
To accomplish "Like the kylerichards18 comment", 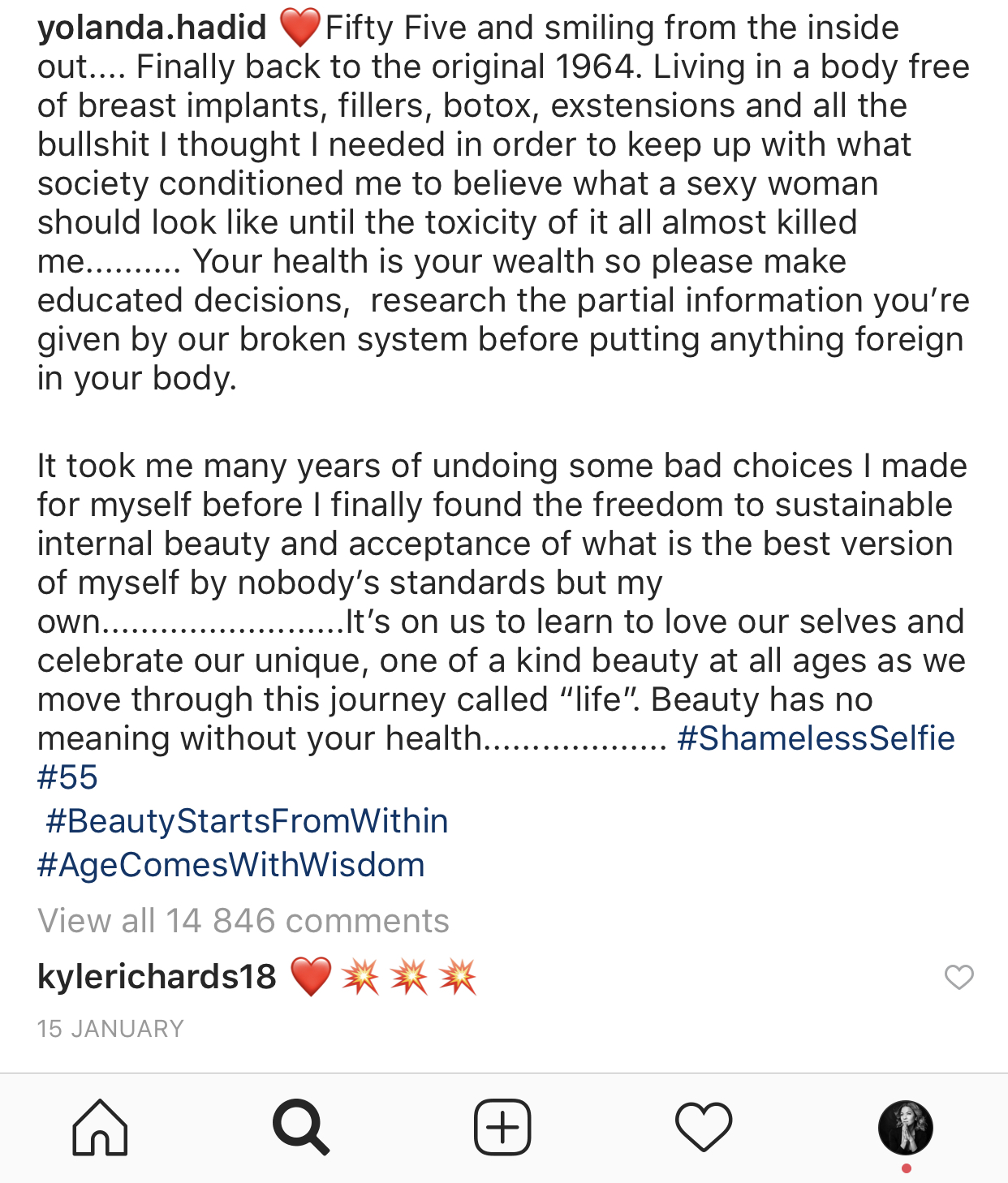I will pyautogui.click(x=959, y=977).
